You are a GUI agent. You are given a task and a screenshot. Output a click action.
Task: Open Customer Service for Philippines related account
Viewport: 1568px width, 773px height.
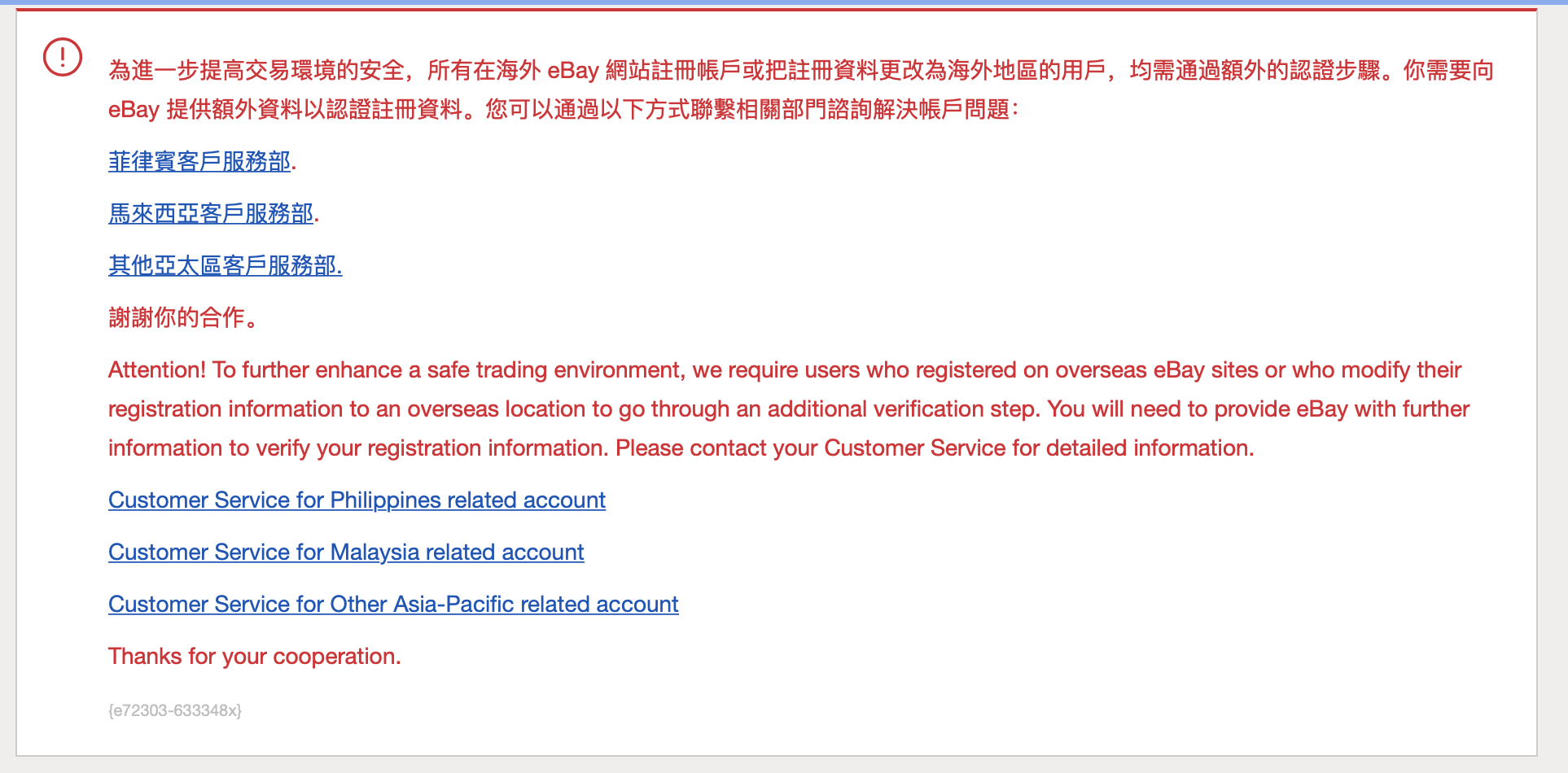[x=357, y=500]
